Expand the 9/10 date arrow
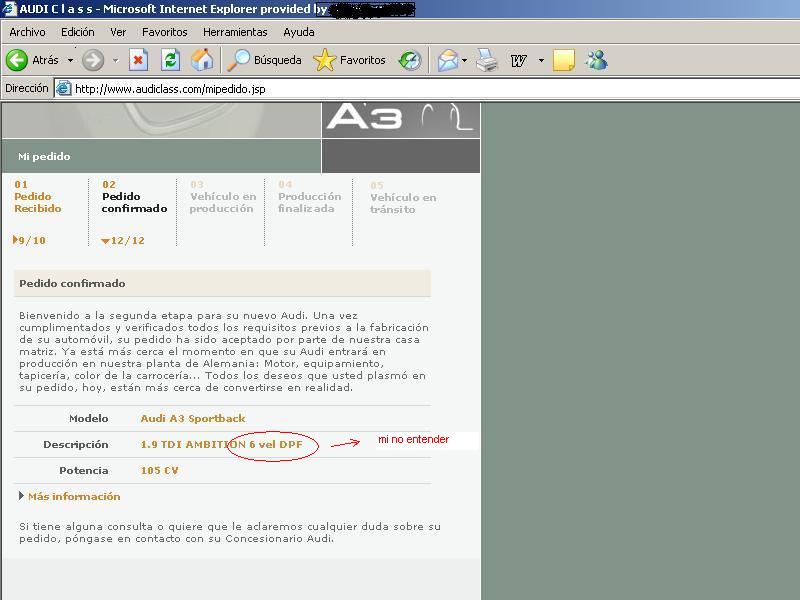 click(16, 240)
